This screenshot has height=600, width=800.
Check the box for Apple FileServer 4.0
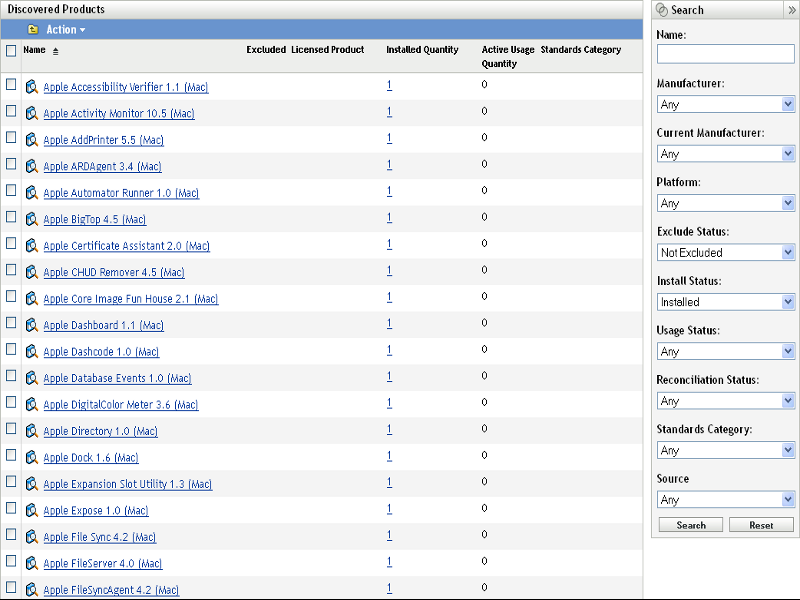coord(11,561)
